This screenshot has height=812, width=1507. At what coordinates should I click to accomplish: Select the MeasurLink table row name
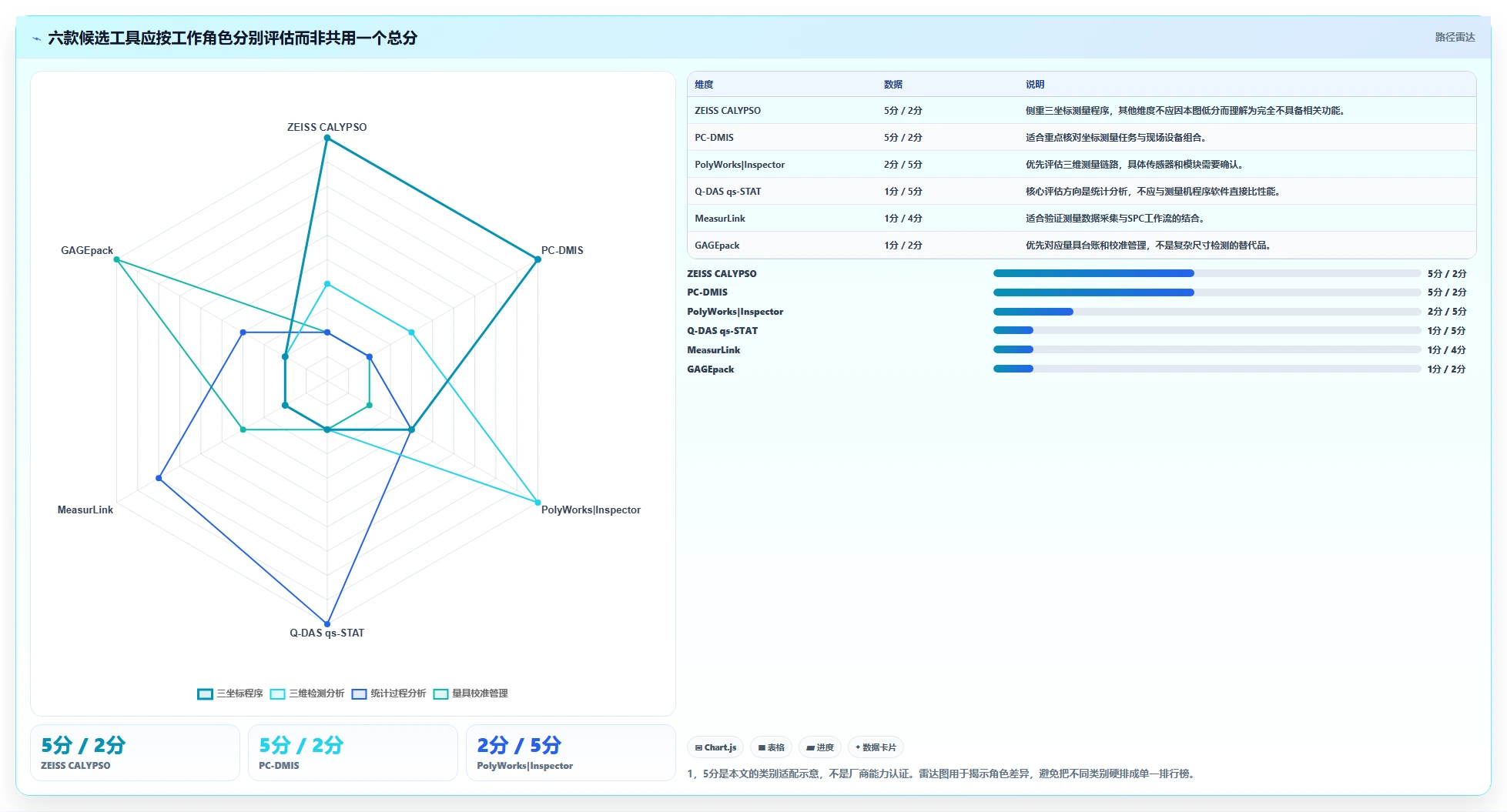click(720, 219)
